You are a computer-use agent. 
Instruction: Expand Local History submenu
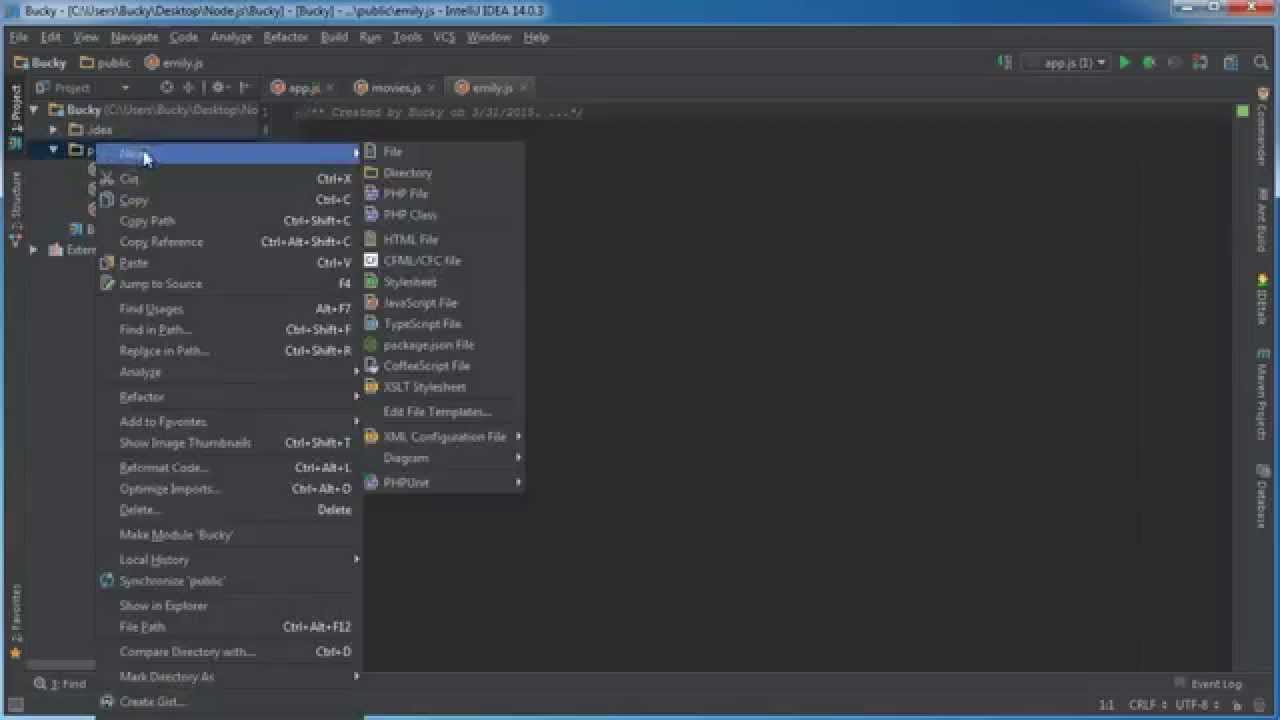pos(228,560)
